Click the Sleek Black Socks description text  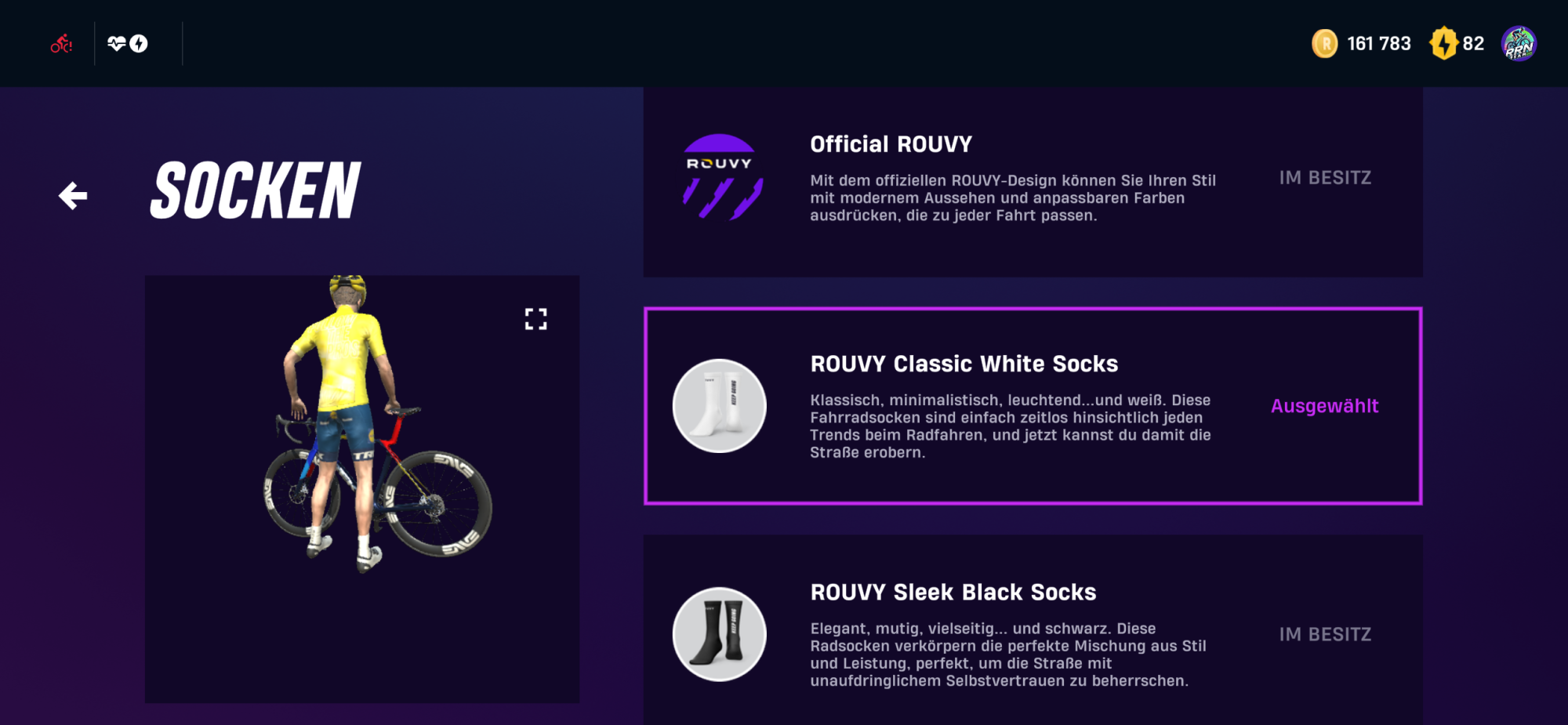tap(1007, 654)
